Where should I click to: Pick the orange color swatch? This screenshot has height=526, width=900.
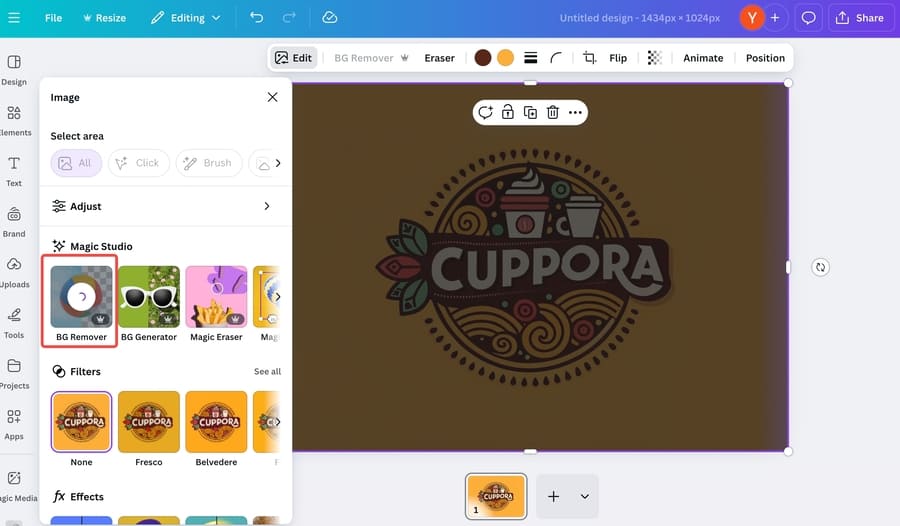(505, 57)
